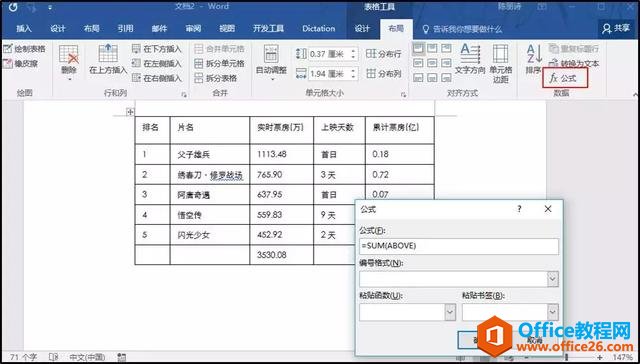Switch to the Insert (插入) ribbon tab
This screenshot has width=640, height=364.
pos(24,29)
